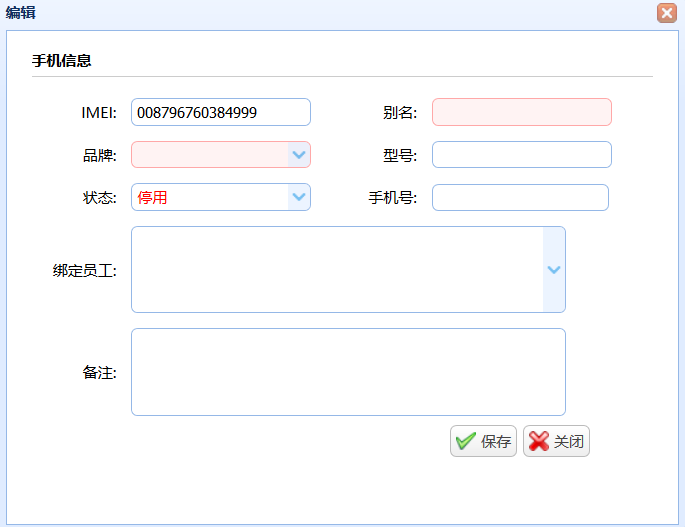685x527 pixels.
Task: Click into the 别名 text field
Action: (522, 112)
